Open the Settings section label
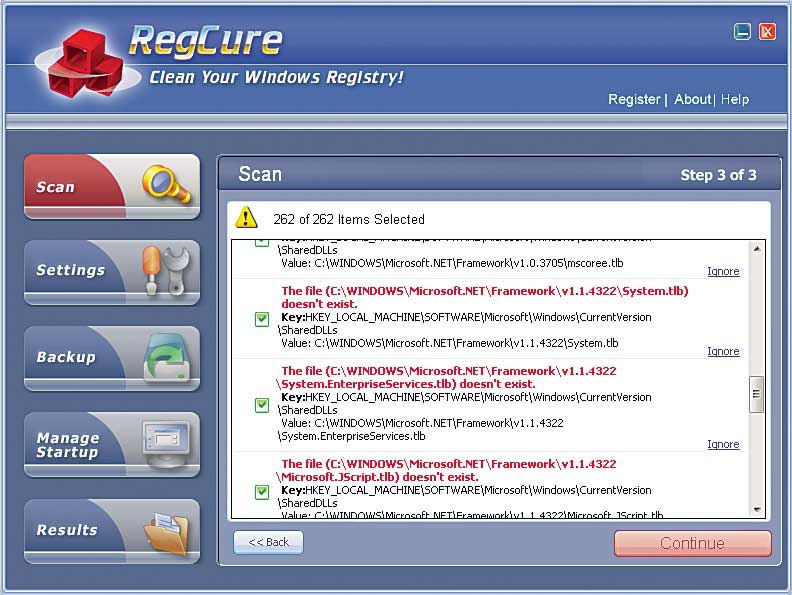 (x=71, y=270)
